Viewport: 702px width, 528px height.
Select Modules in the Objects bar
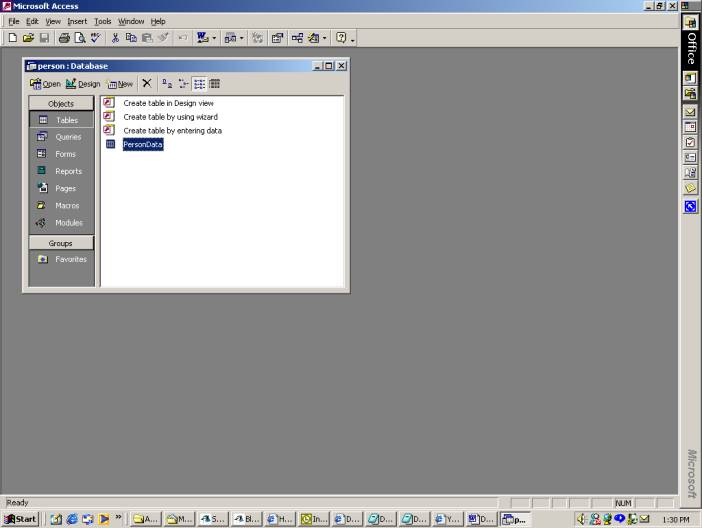61,223
